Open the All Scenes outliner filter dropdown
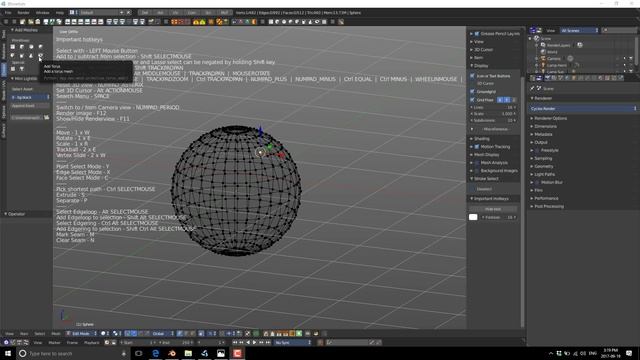Image resolution: width=640 pixels, height=360 pixels. (x=579, y=31)
